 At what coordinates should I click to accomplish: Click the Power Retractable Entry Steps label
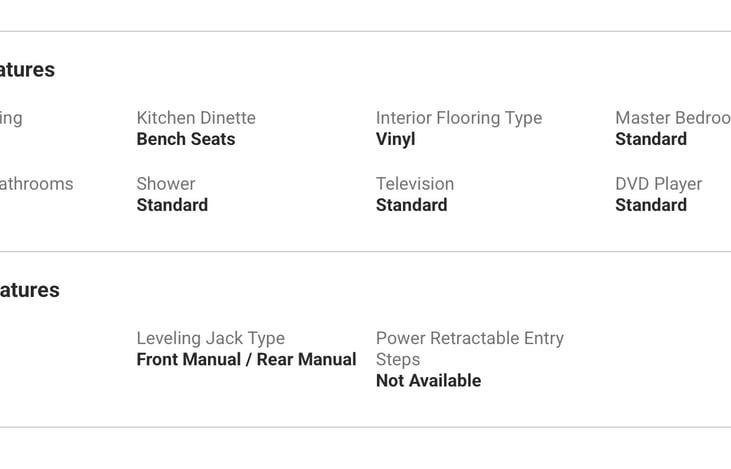point(469,348)
